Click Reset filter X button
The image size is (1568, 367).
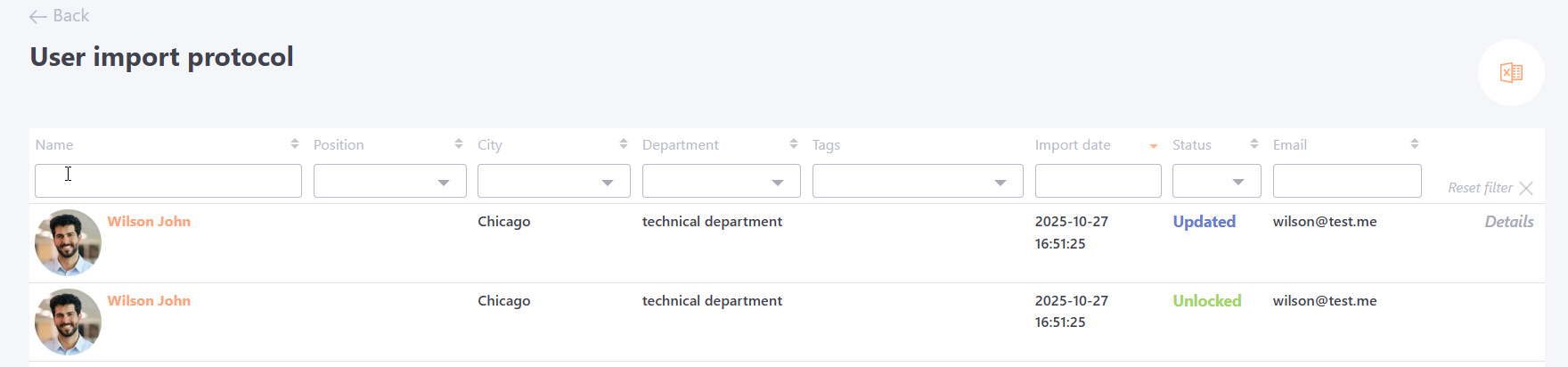coord(1526,188)
